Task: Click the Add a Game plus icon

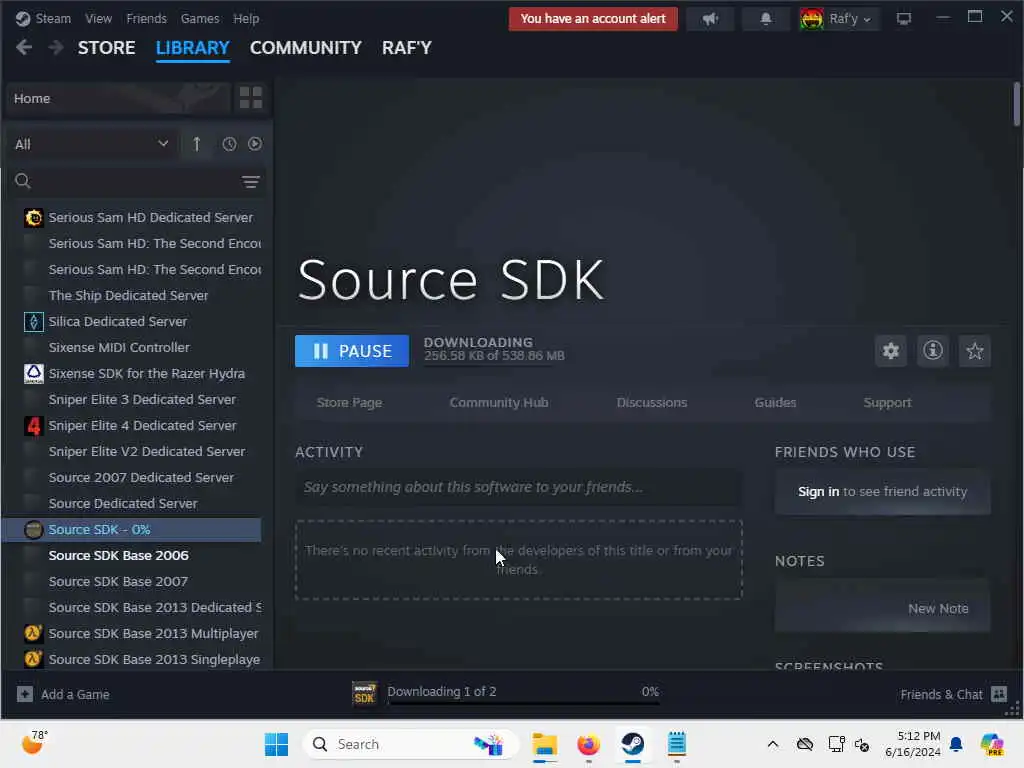Action: [25, 694]
